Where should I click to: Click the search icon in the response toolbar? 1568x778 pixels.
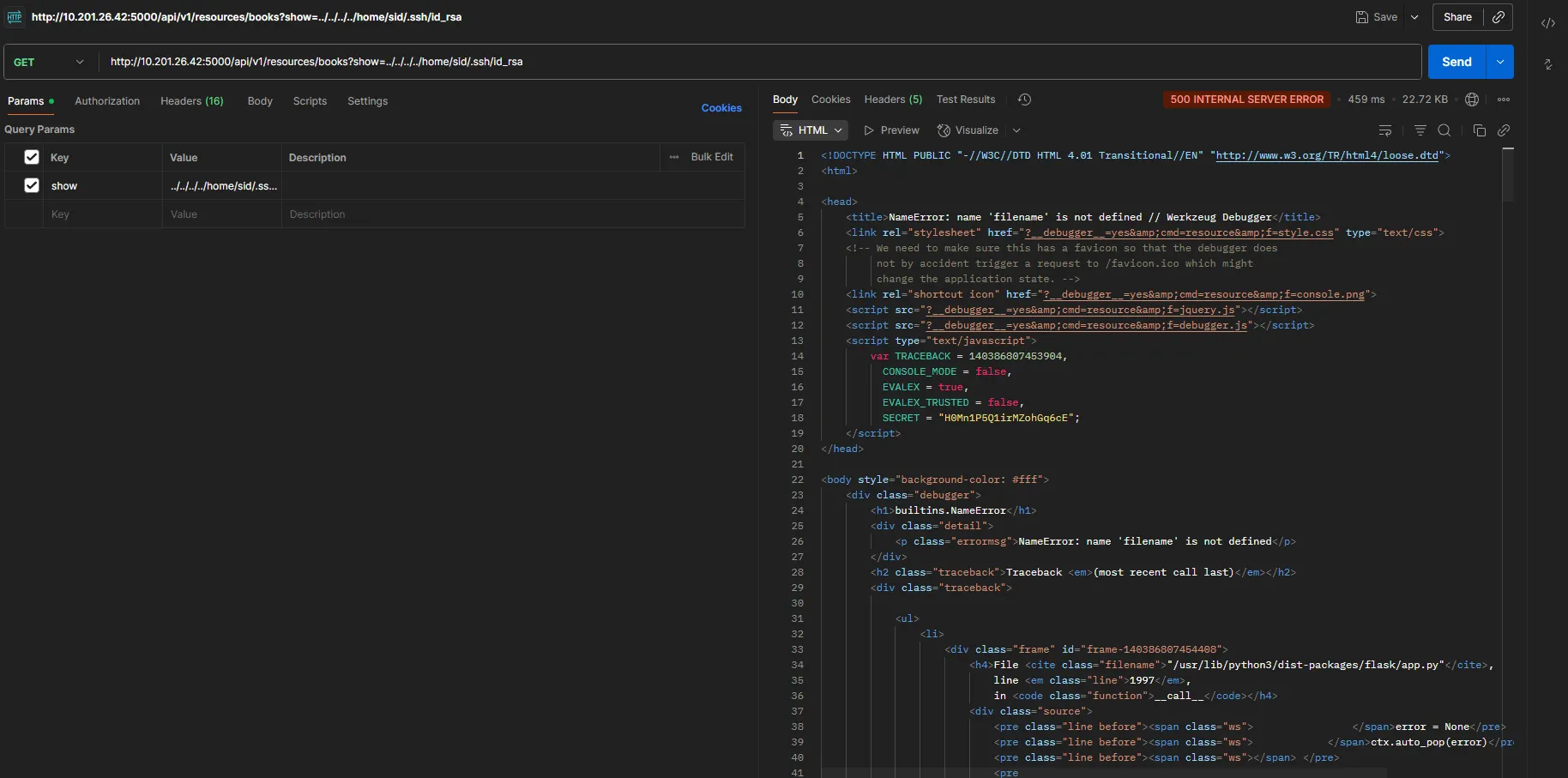coord(1446,130)
